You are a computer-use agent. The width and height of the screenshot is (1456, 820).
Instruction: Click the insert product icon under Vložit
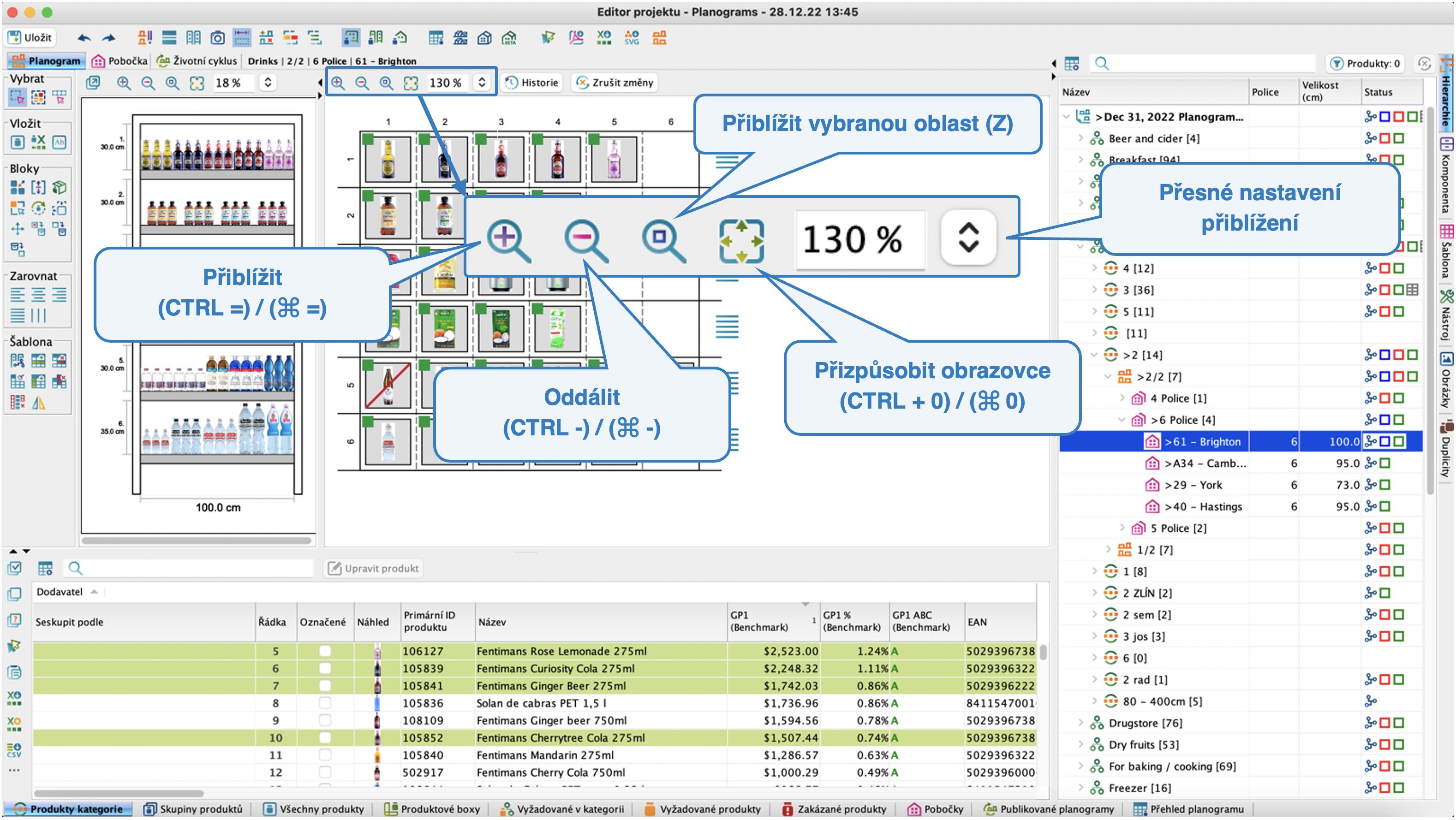(x=18, y=142)
